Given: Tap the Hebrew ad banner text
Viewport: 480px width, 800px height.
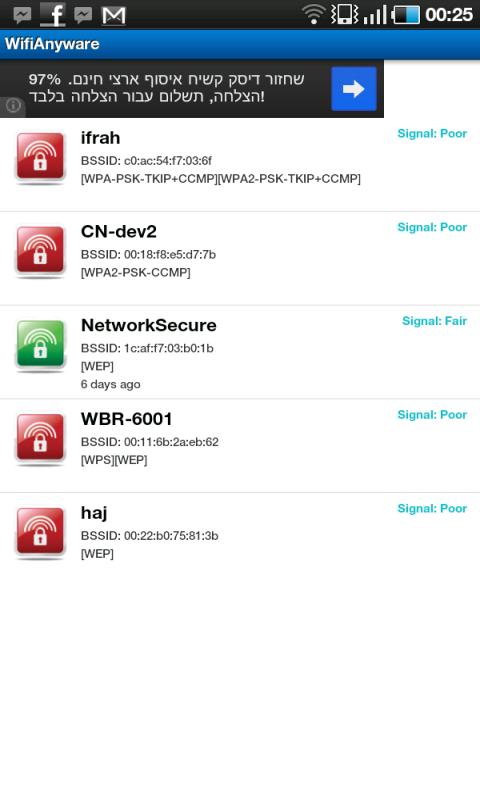Looking at the screenshot, I should pos(166,88).
